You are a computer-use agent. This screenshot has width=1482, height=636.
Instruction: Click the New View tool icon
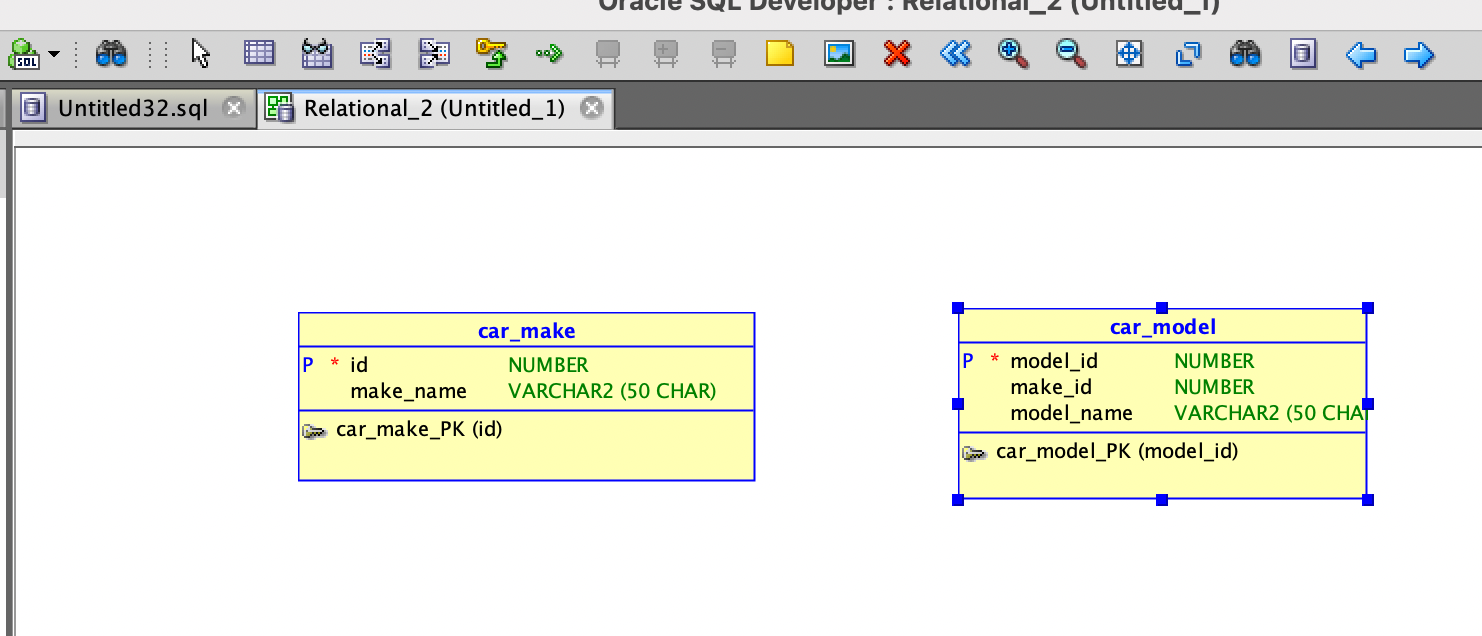(x=317, y=54)
